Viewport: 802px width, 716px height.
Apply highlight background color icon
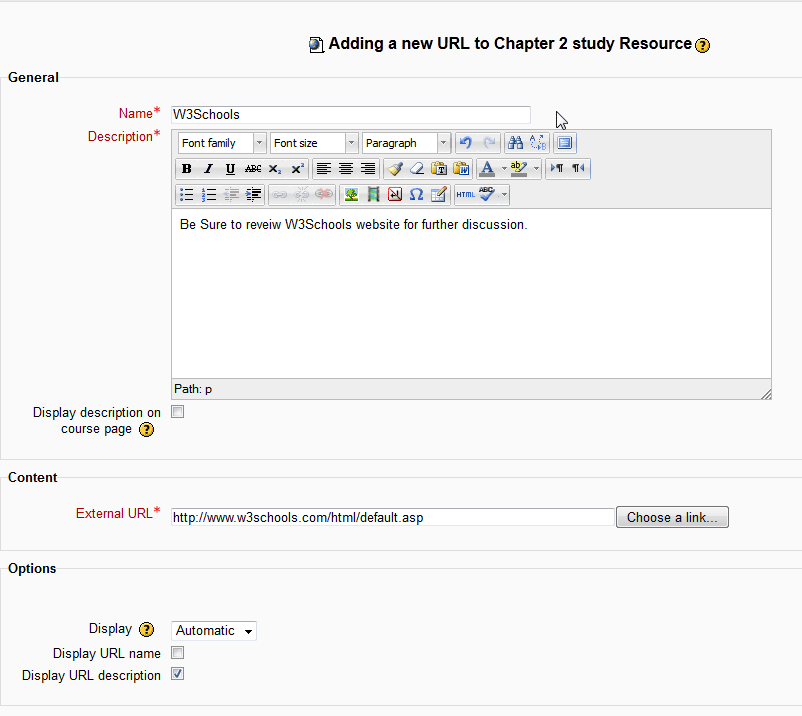click(x=519, y=169)
